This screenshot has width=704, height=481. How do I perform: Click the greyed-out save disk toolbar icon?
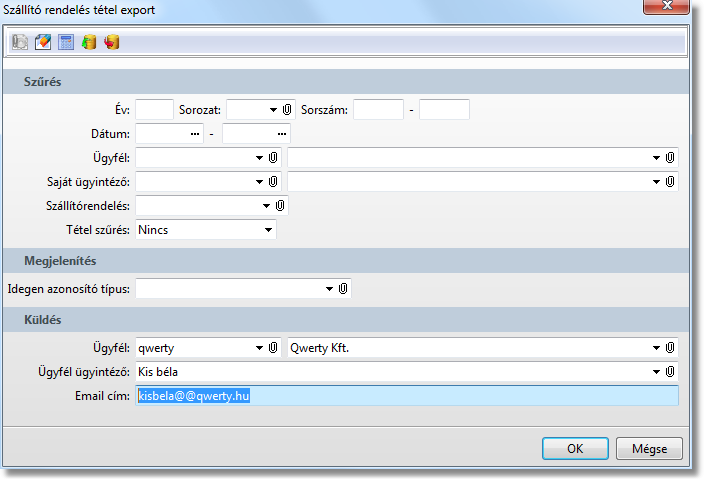(x=20, y=42)
